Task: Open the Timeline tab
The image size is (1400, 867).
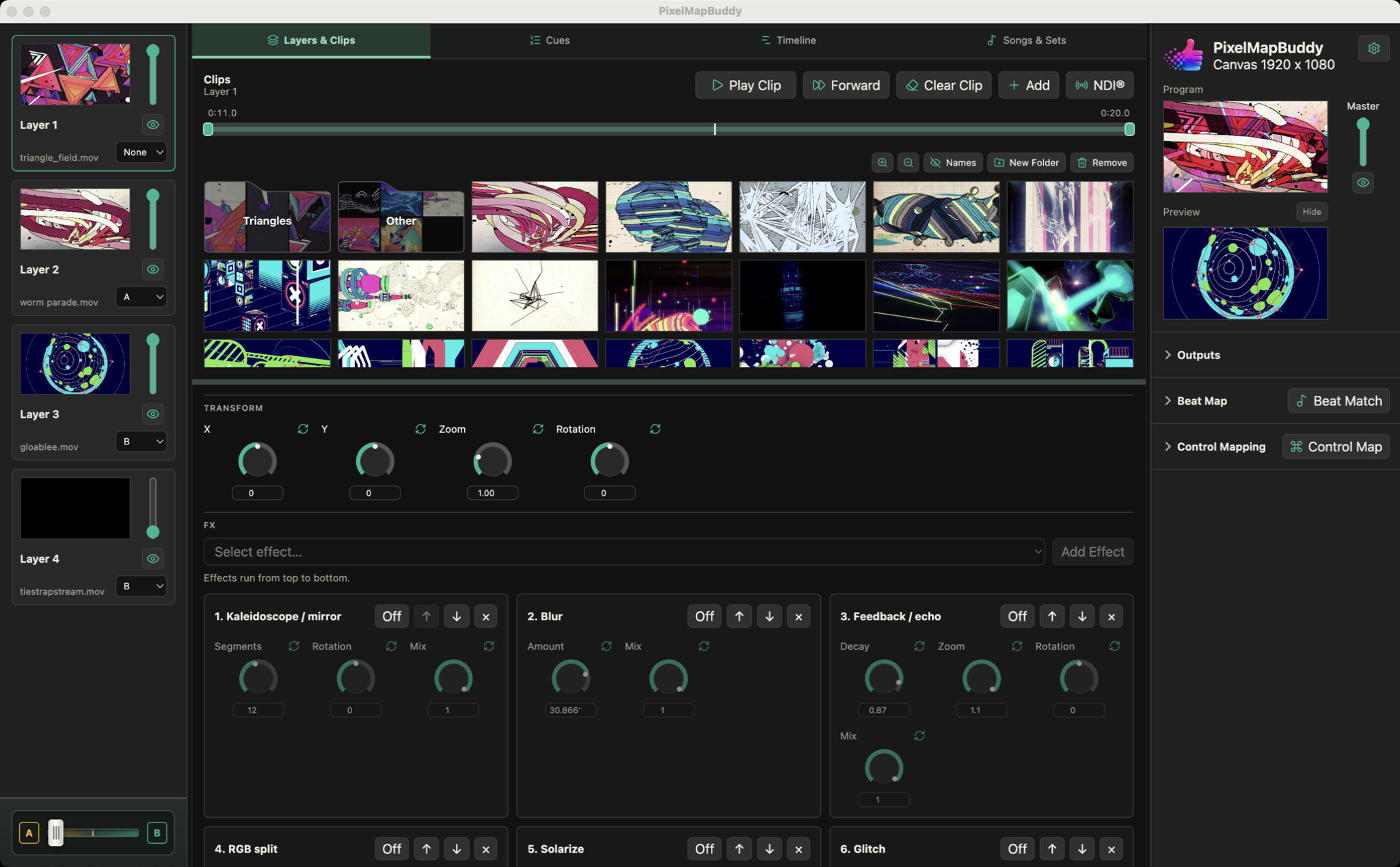Action: tap(788, 40)
